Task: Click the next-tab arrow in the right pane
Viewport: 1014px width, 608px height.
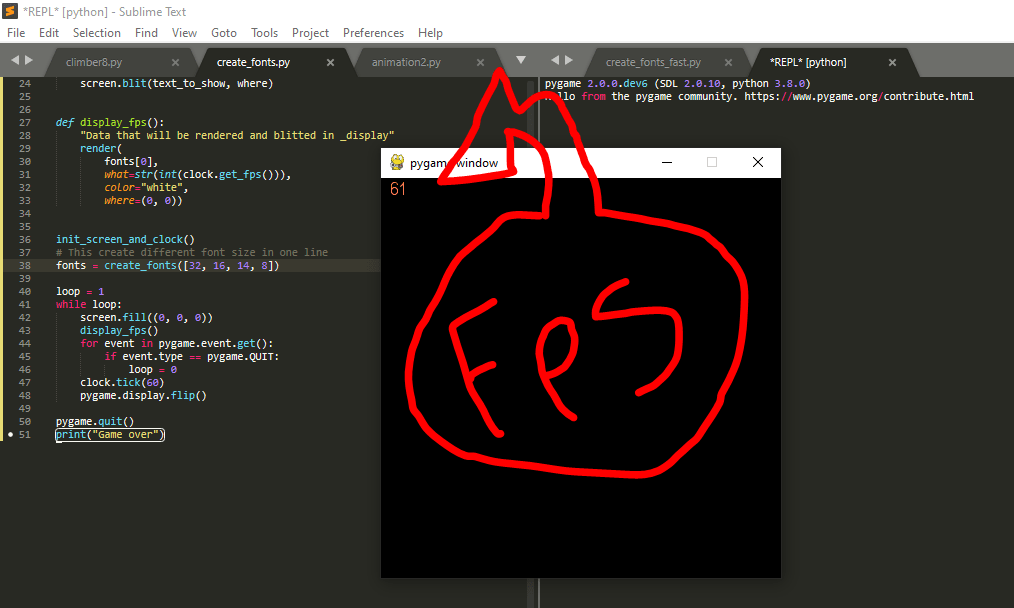Action: [568, 59]
